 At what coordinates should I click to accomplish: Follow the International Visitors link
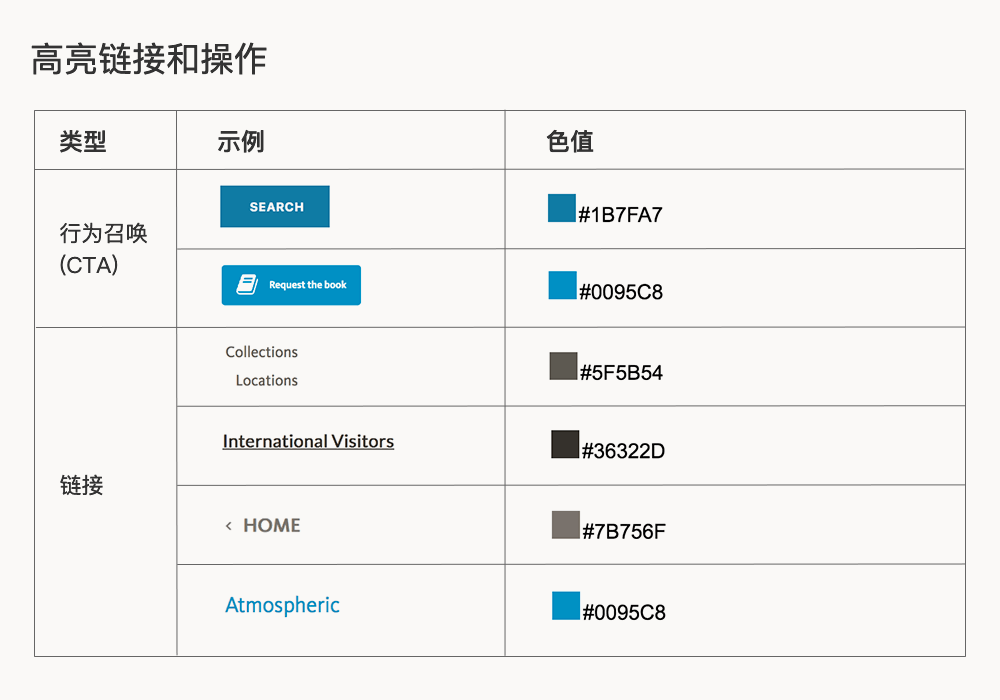click(x=308, y=441)
